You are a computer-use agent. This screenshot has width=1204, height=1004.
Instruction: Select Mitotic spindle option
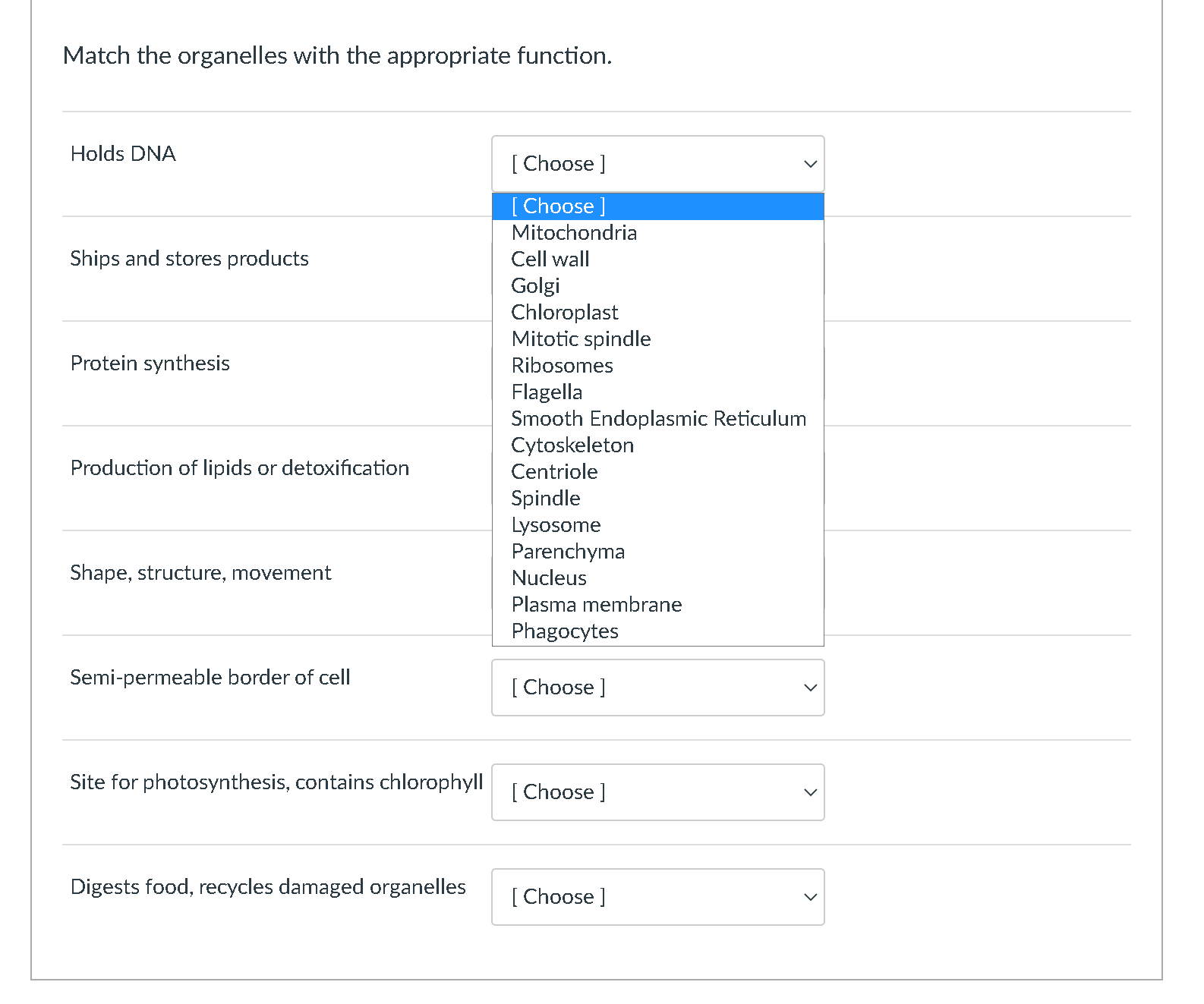click(x=657, y=339)
